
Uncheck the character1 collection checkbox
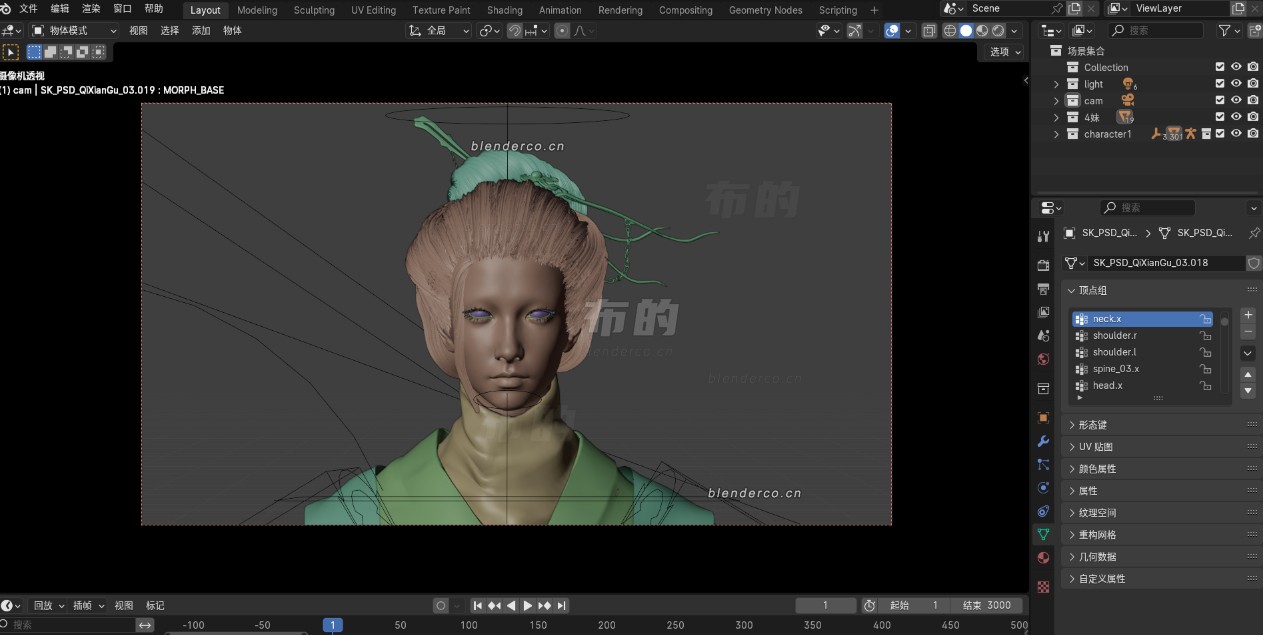point(1220,134)
